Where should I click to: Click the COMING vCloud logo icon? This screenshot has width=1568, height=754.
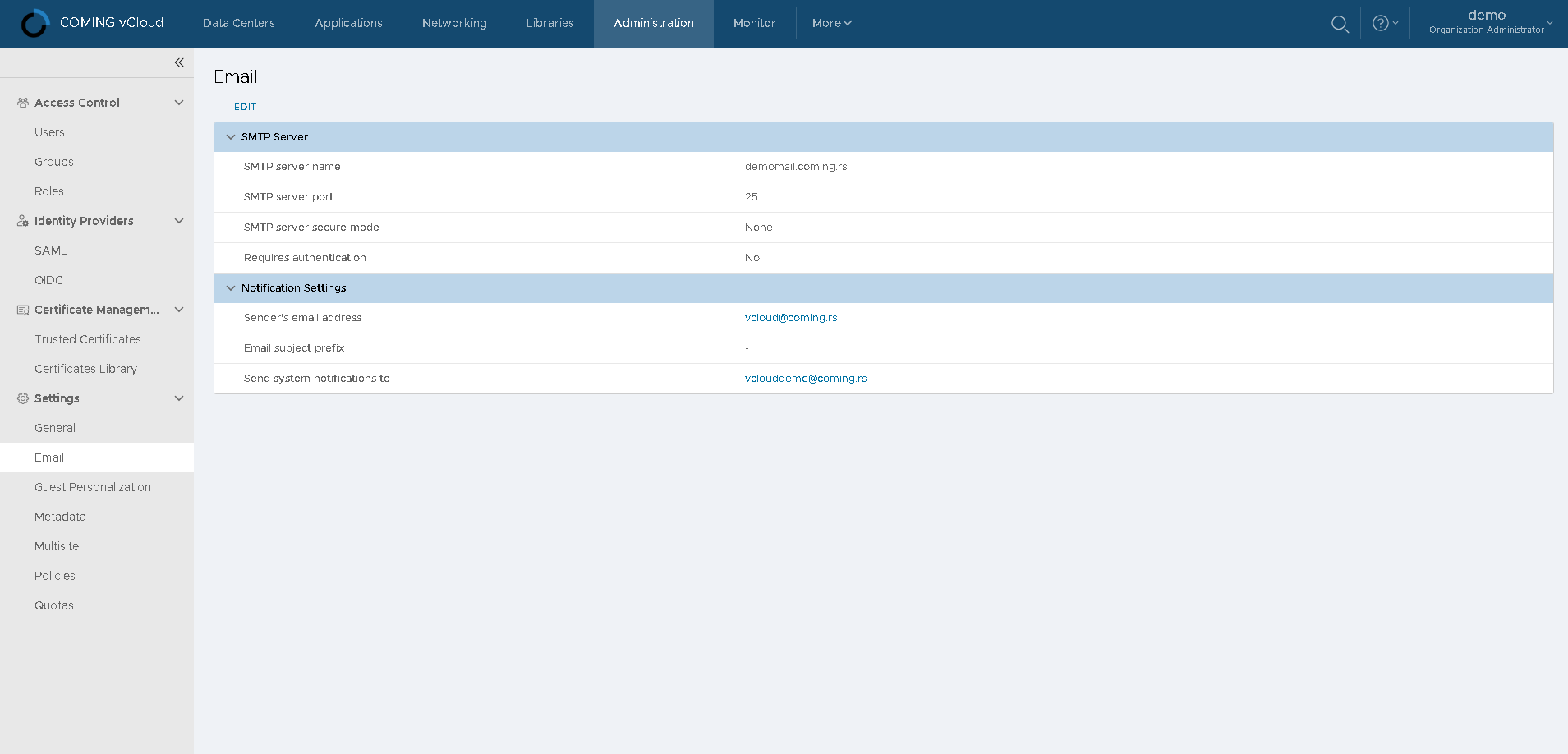(34, 23)
